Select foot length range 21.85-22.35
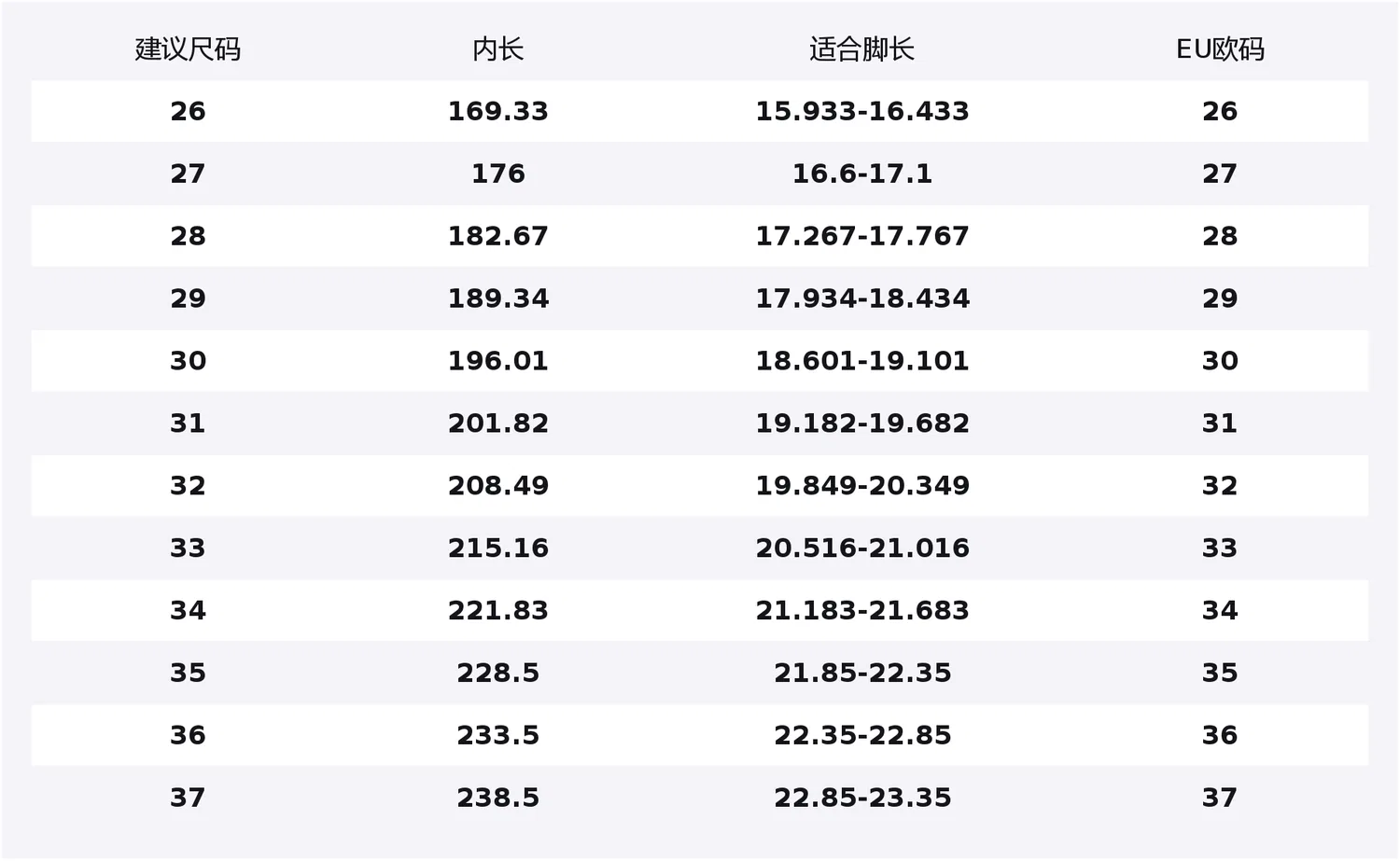The image size is (1400, 861). click(861, 674)
